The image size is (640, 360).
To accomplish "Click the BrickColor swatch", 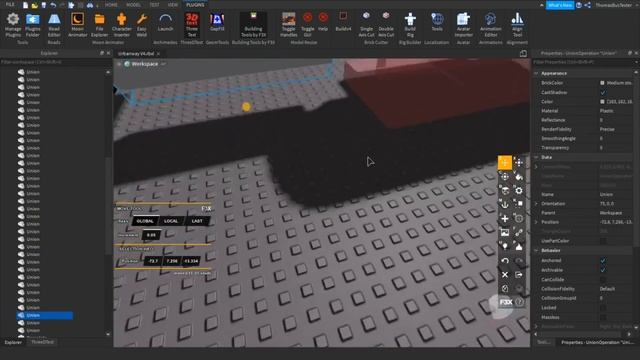I will (602, 83).
